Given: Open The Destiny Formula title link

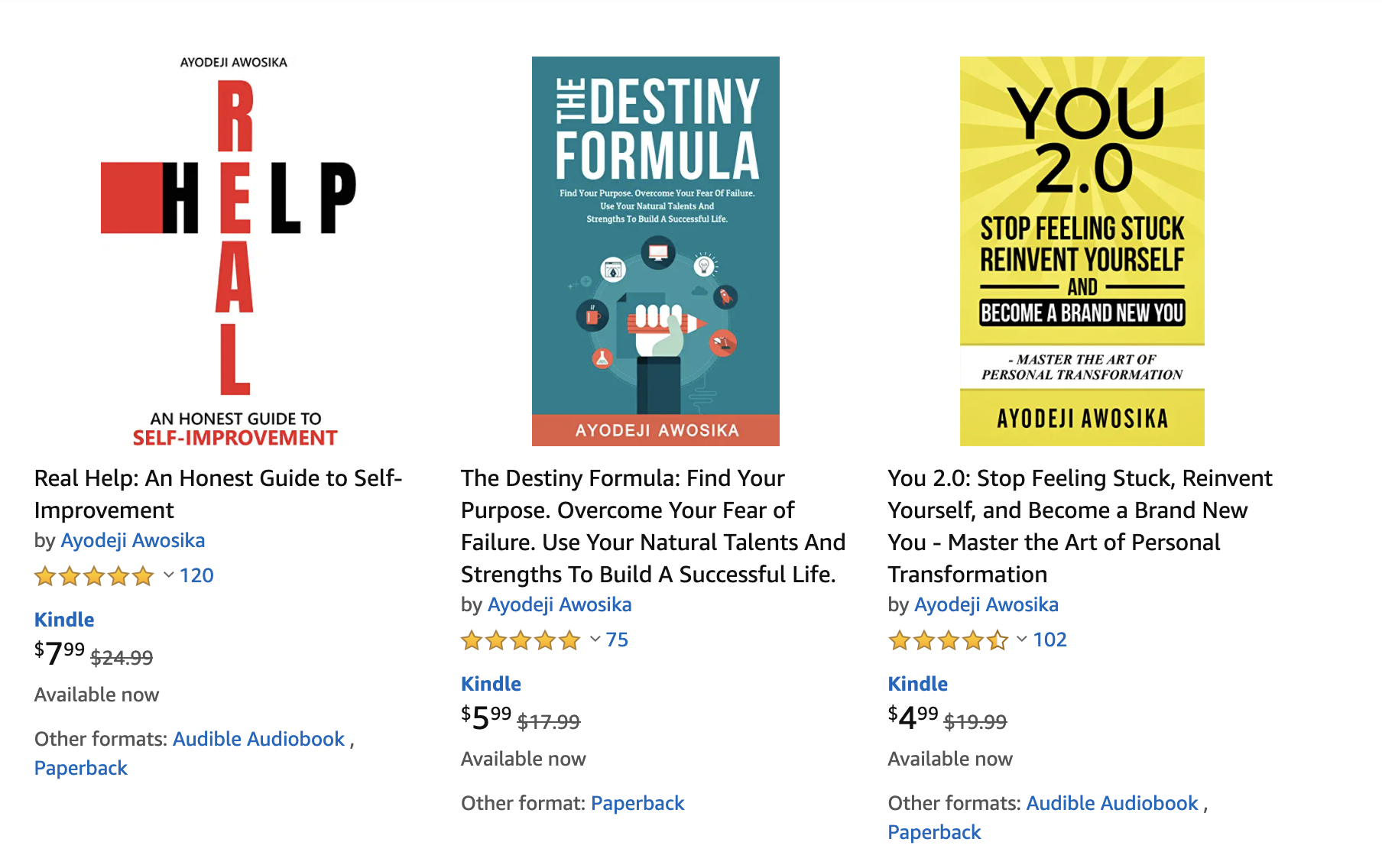Looking at the screenshot, I should (653, 526).
